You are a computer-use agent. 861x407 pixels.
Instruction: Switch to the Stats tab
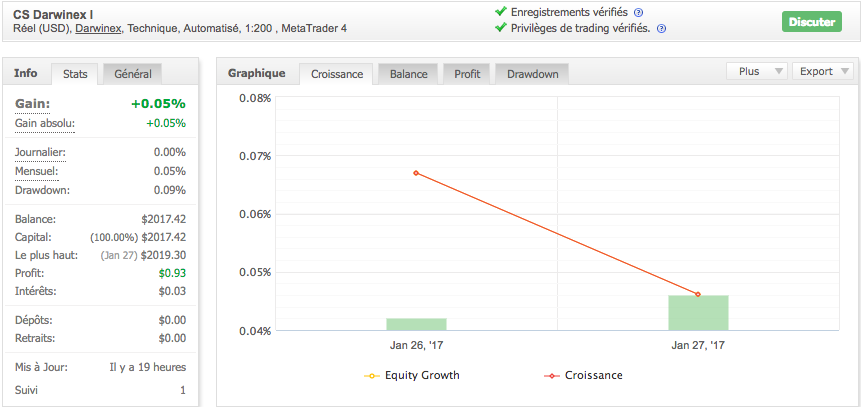point(75,73)
